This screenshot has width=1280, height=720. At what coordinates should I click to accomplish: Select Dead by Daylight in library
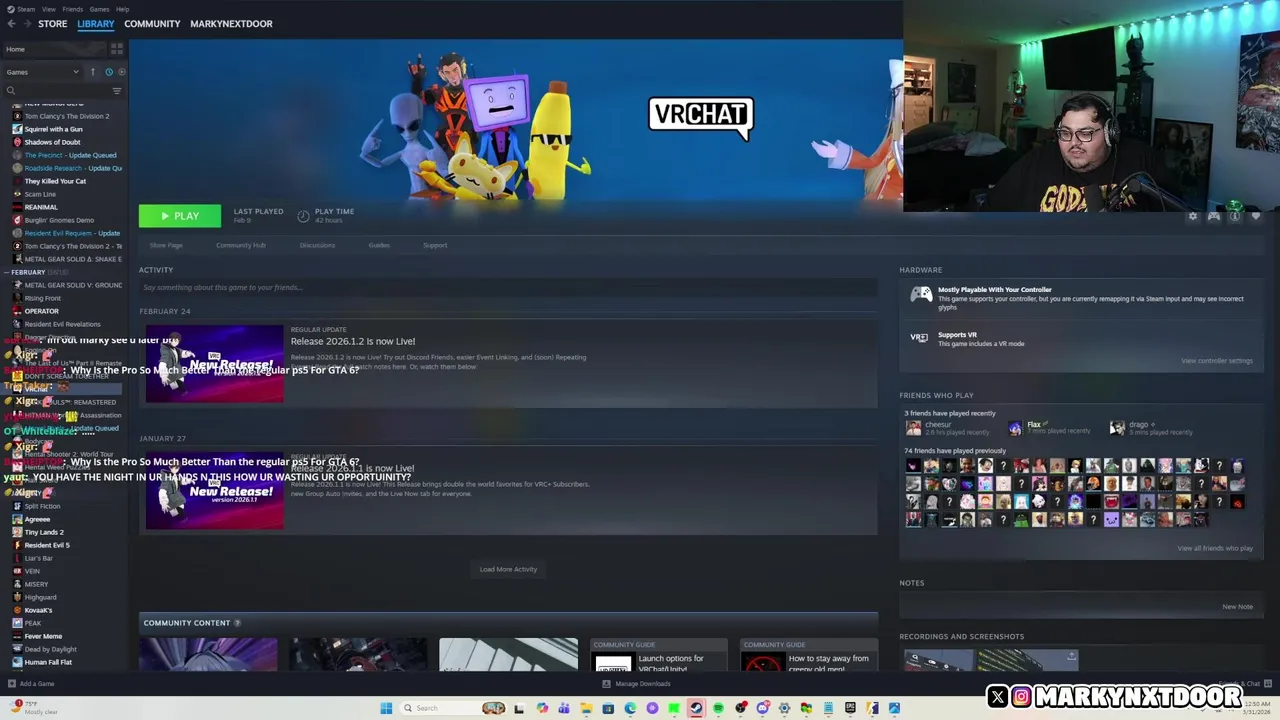(x=51, y=649)
